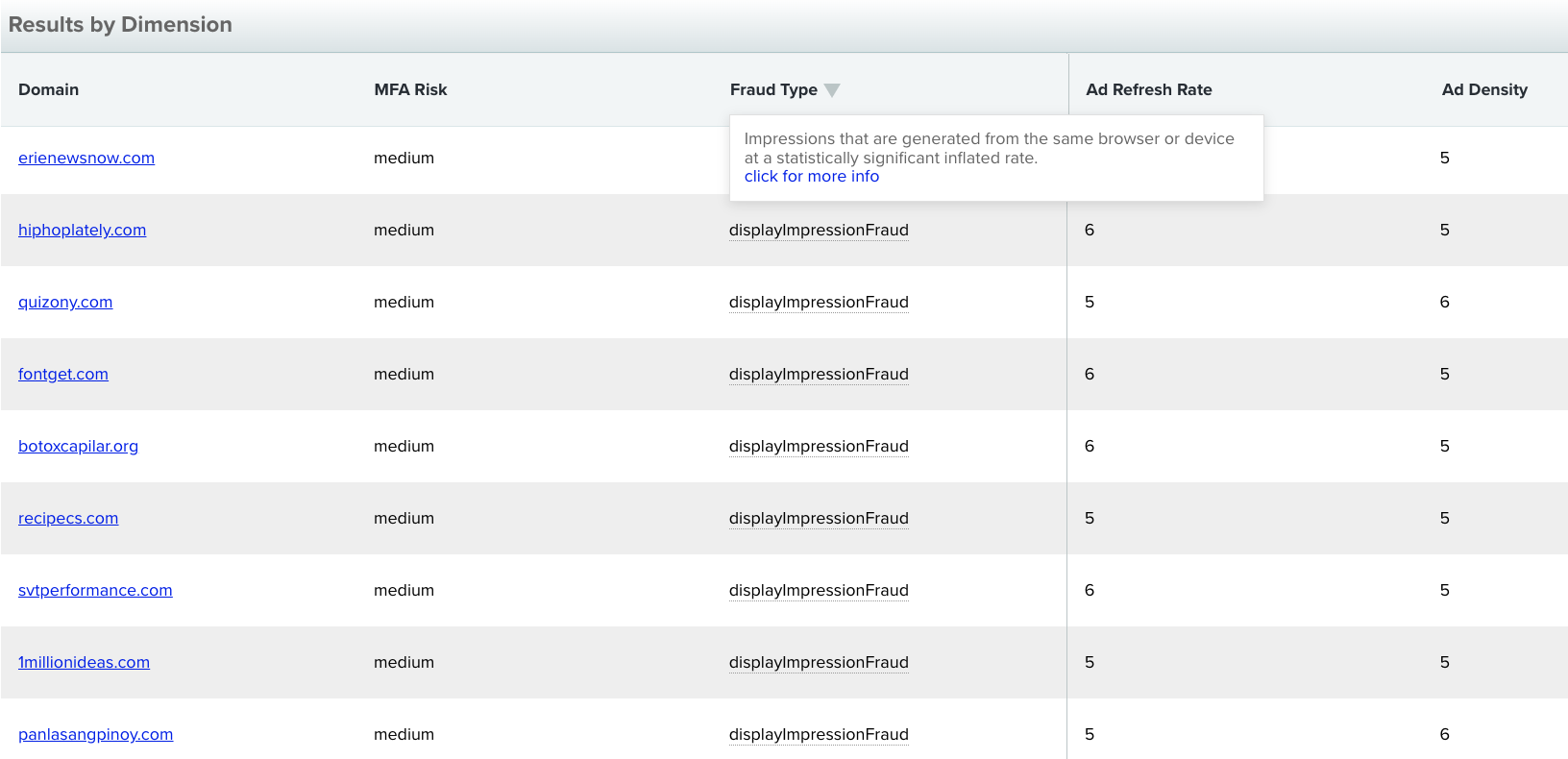The height and width of the screenshot is (759, 1568).
Task: Open the recipecs.com domain link
Action: [68, 518]
